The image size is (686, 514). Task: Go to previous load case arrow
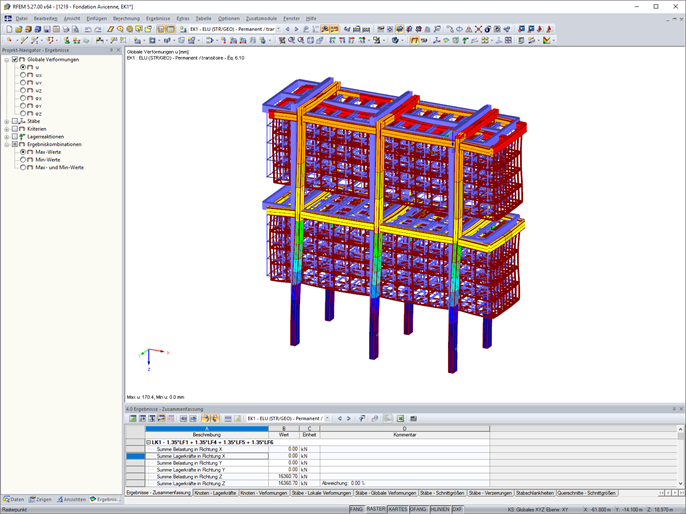click(287, 29)
